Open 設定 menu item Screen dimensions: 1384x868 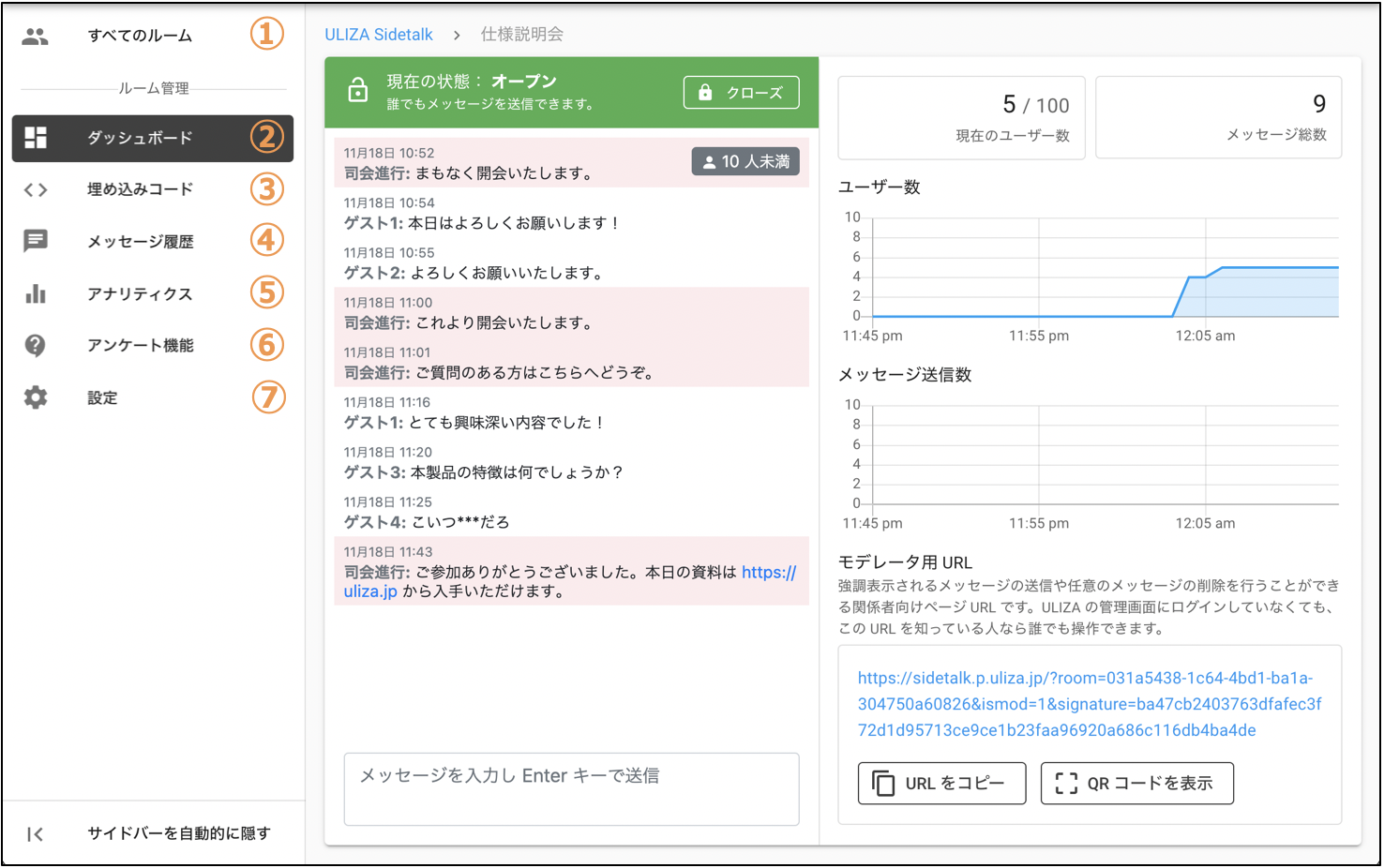pyautogui.click(x=153, y=398)
